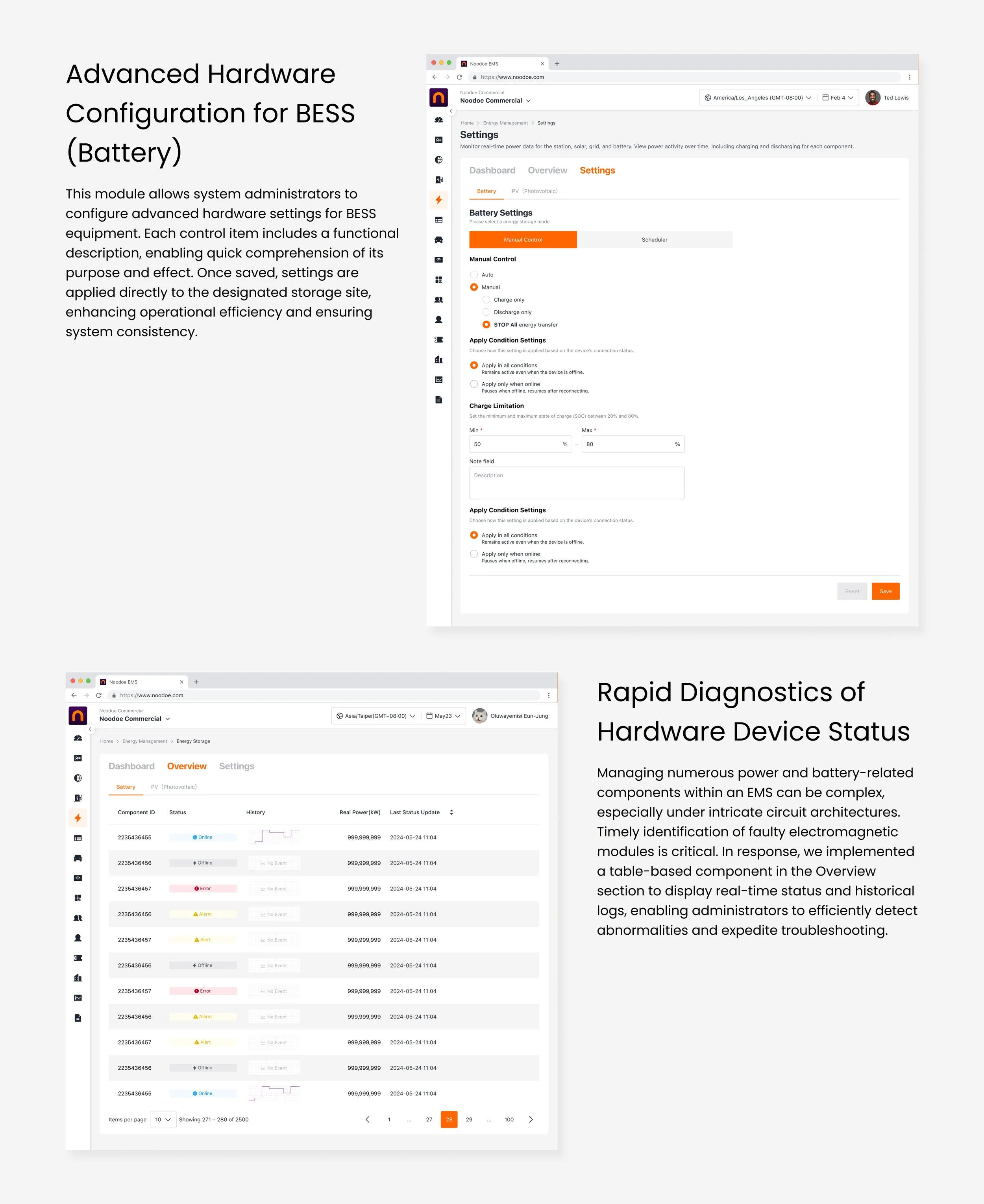Open Items per page dropdown

(x=163, y=1119)
